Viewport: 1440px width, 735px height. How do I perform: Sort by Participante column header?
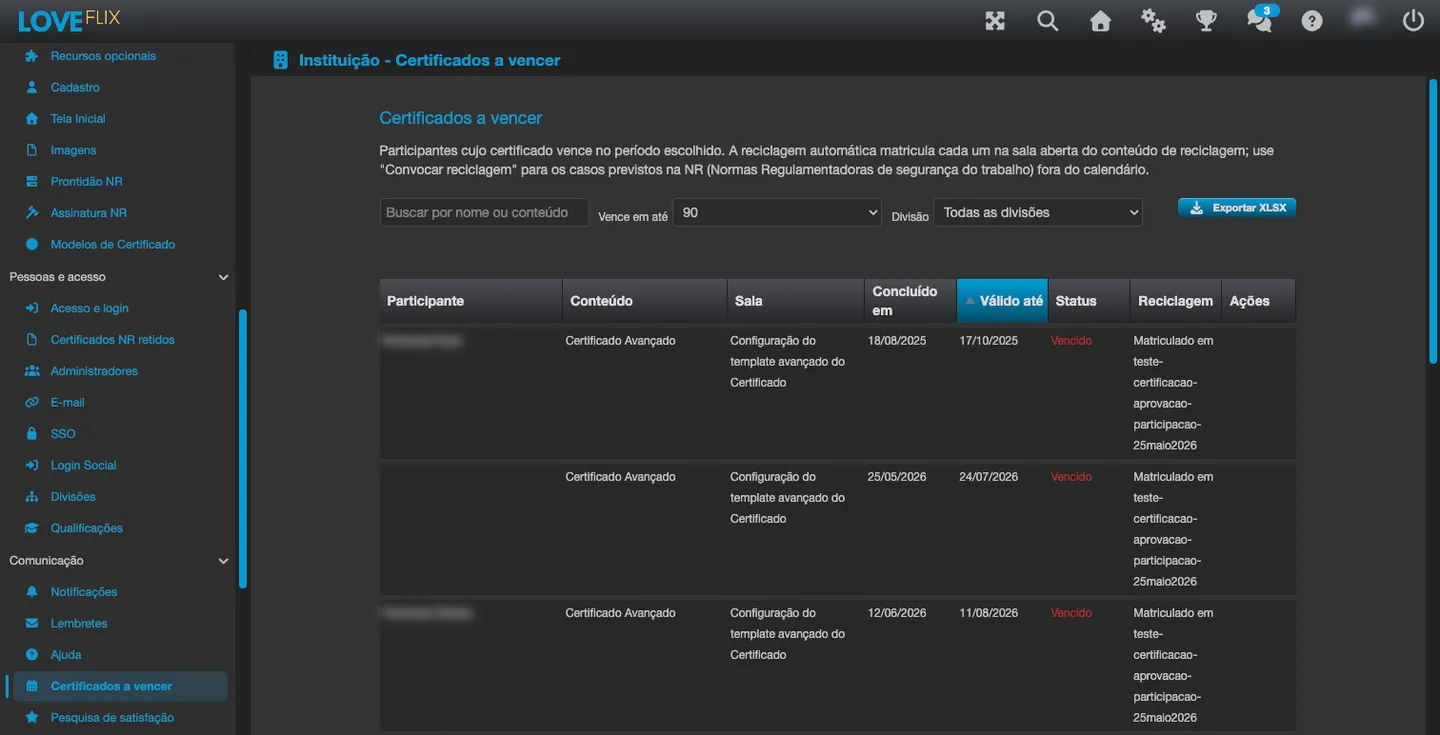pos(471,301)
